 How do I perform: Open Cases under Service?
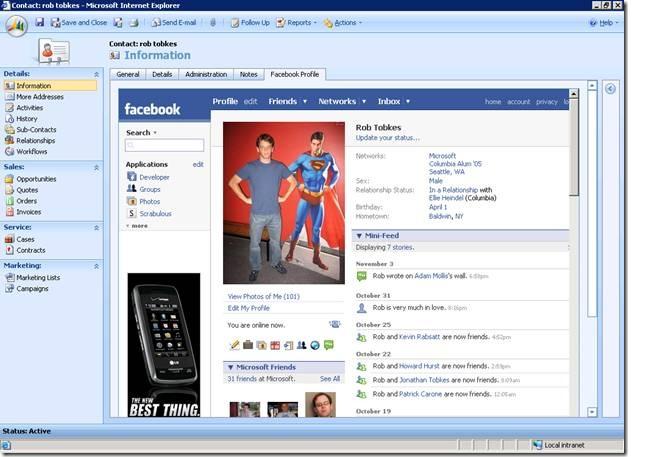pyautogui.click(x=25, y=239)
